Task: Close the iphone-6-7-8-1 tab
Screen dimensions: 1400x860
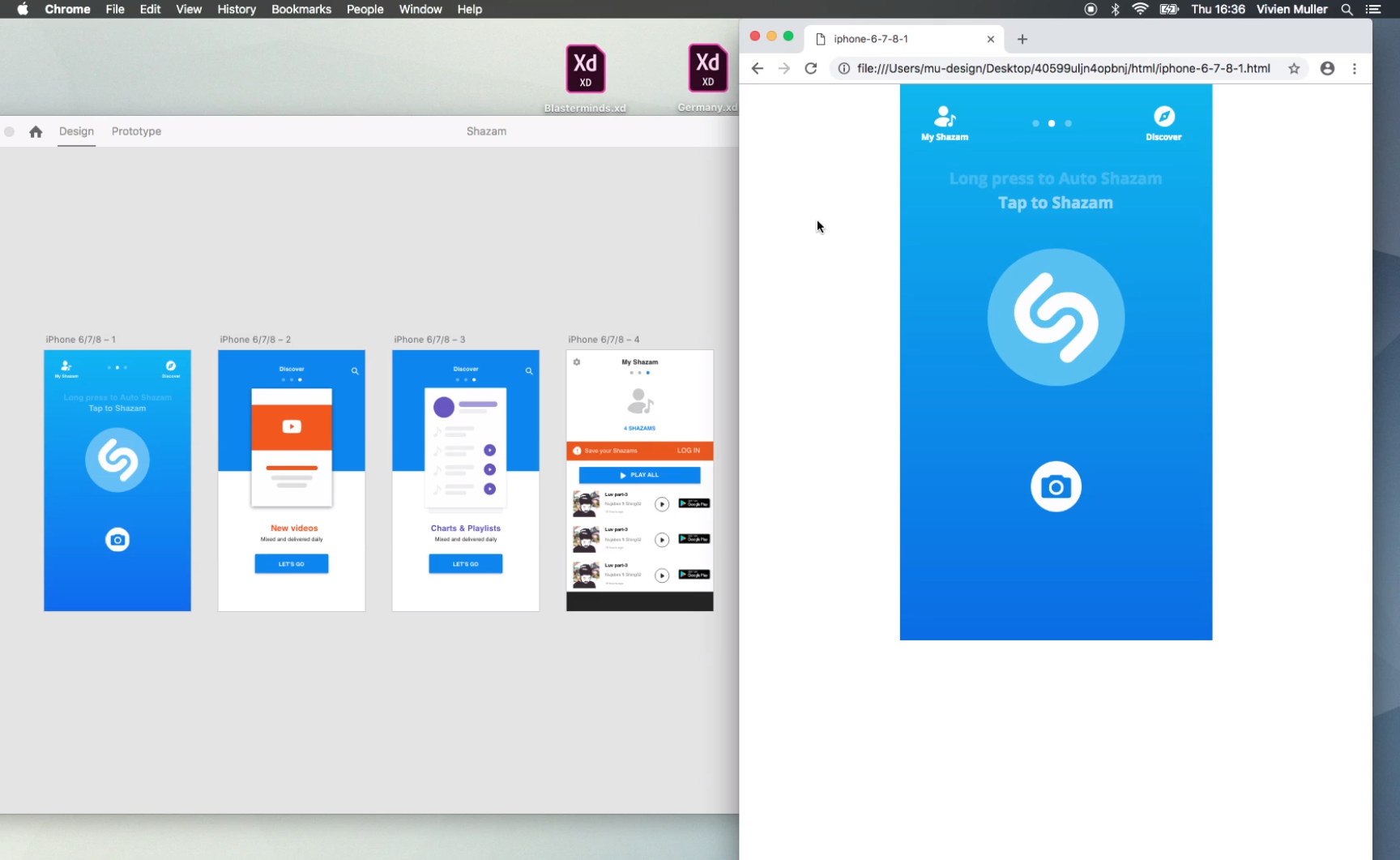Action: pyautogui.click(x=990, y=39)
